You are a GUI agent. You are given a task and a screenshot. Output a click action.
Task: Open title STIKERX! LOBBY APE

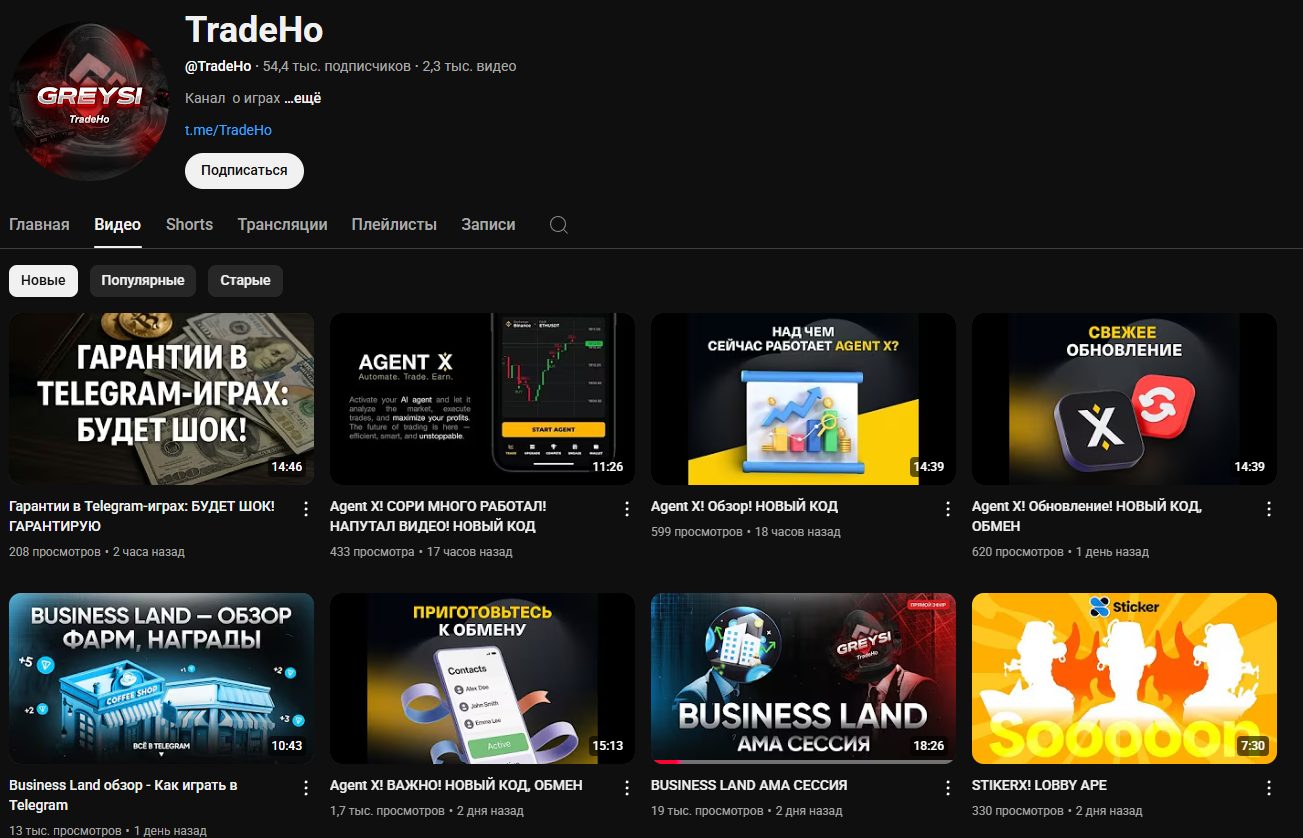click(1039, 785)
